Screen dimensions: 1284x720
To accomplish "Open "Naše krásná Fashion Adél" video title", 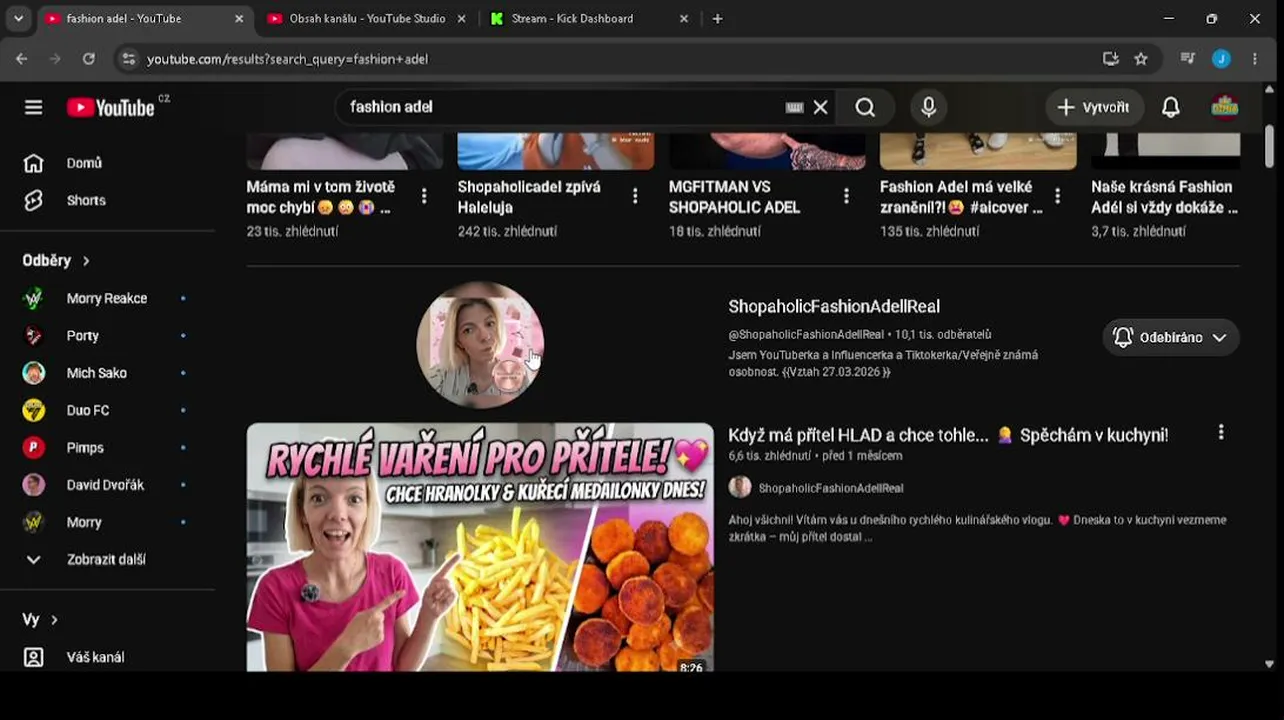I will [1165, 197].
